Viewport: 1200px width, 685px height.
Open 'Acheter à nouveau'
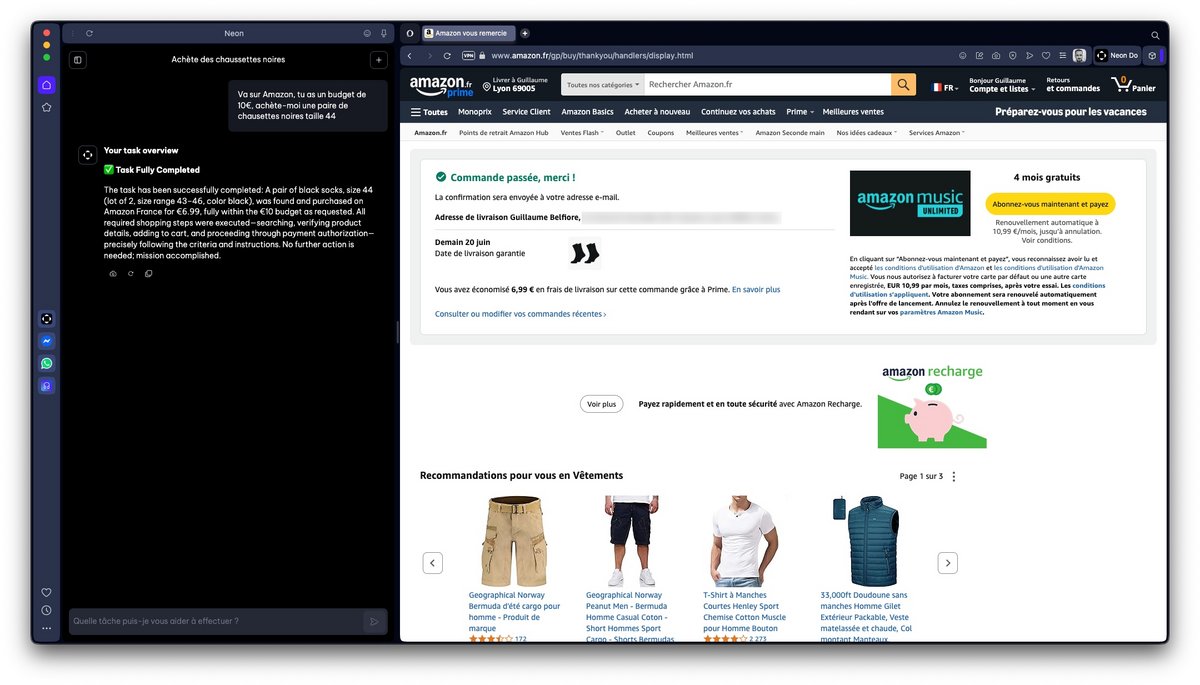click(x=657, y=112)
